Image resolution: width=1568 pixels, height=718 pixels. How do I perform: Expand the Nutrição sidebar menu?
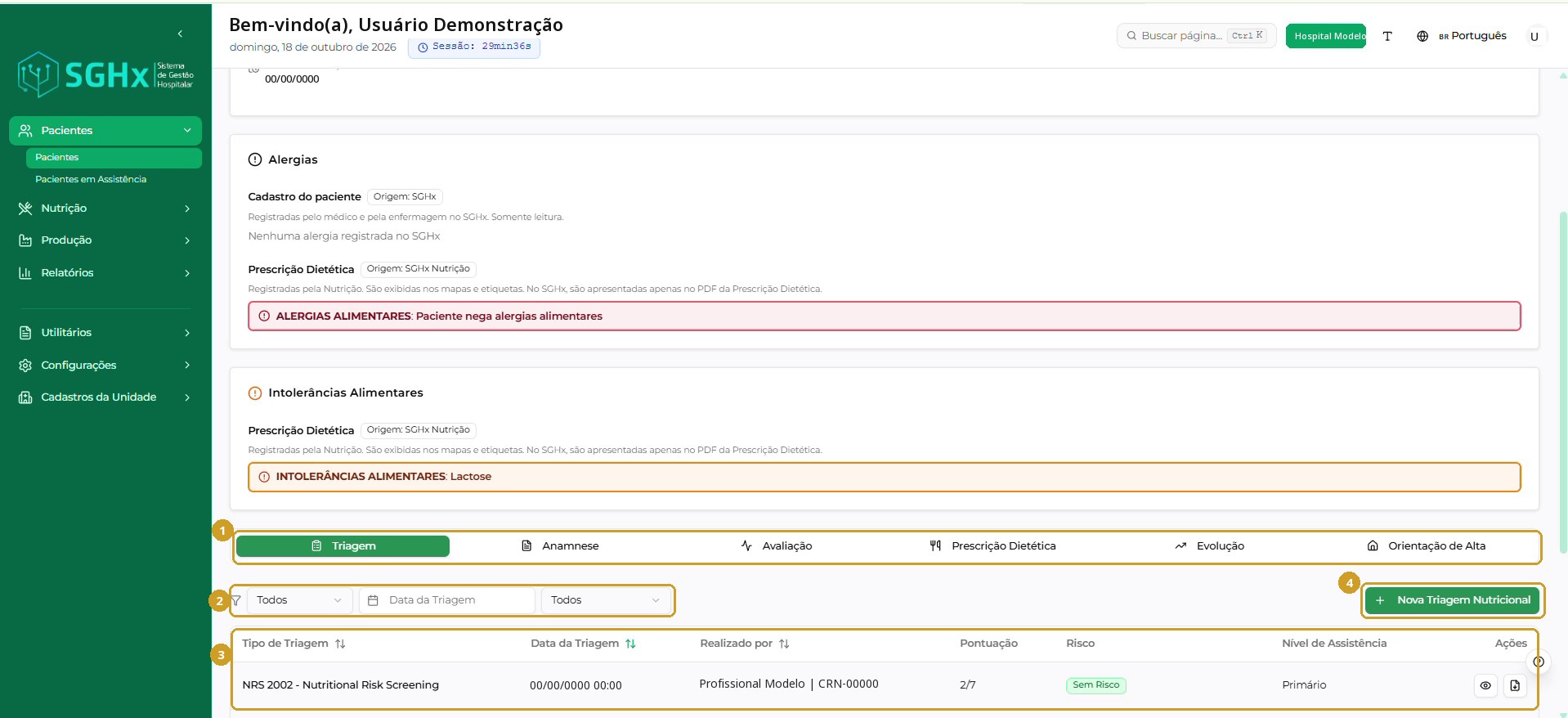(x=105, y=209)
